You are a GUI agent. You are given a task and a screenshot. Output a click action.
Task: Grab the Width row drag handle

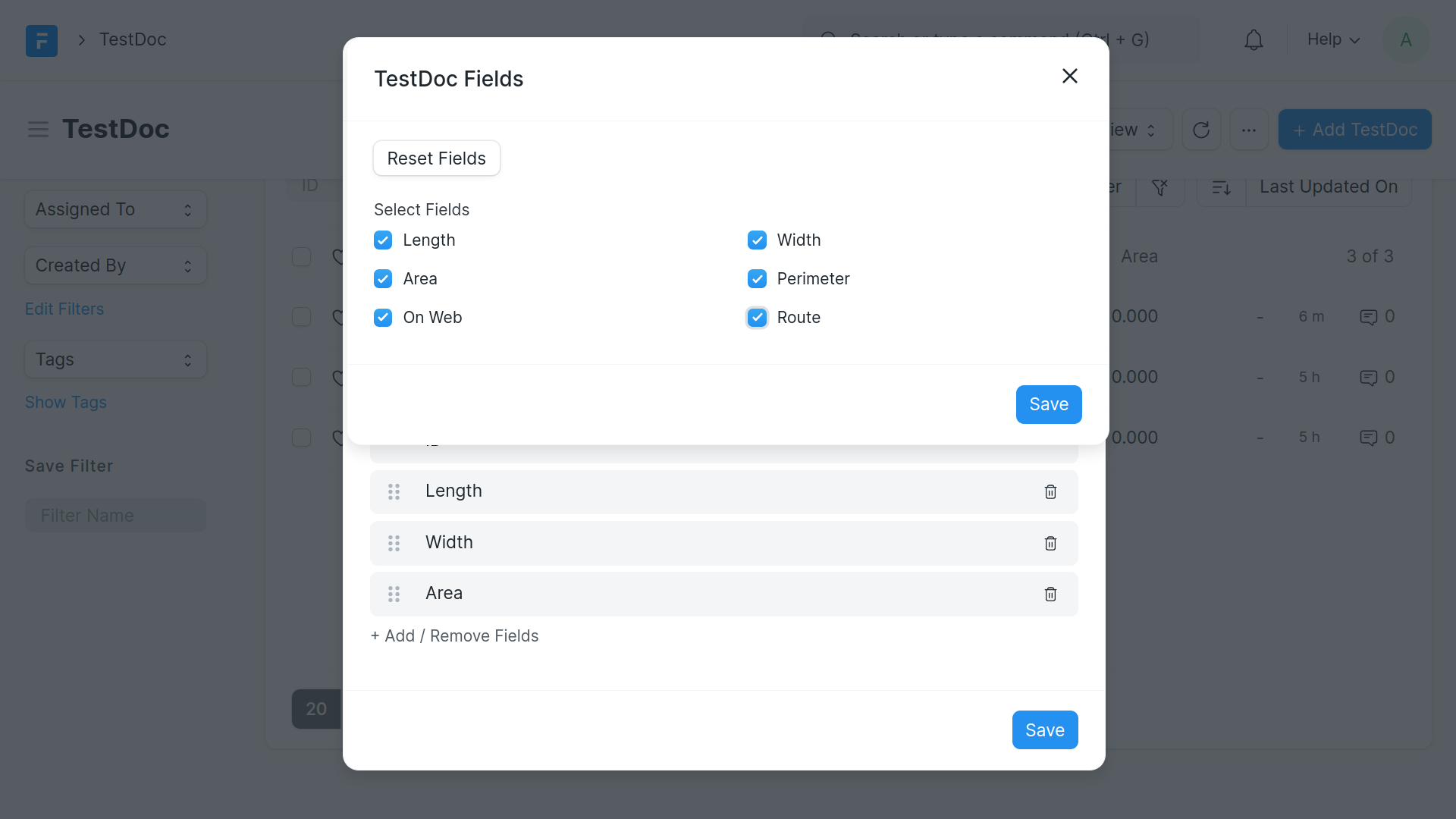(394, 544)
